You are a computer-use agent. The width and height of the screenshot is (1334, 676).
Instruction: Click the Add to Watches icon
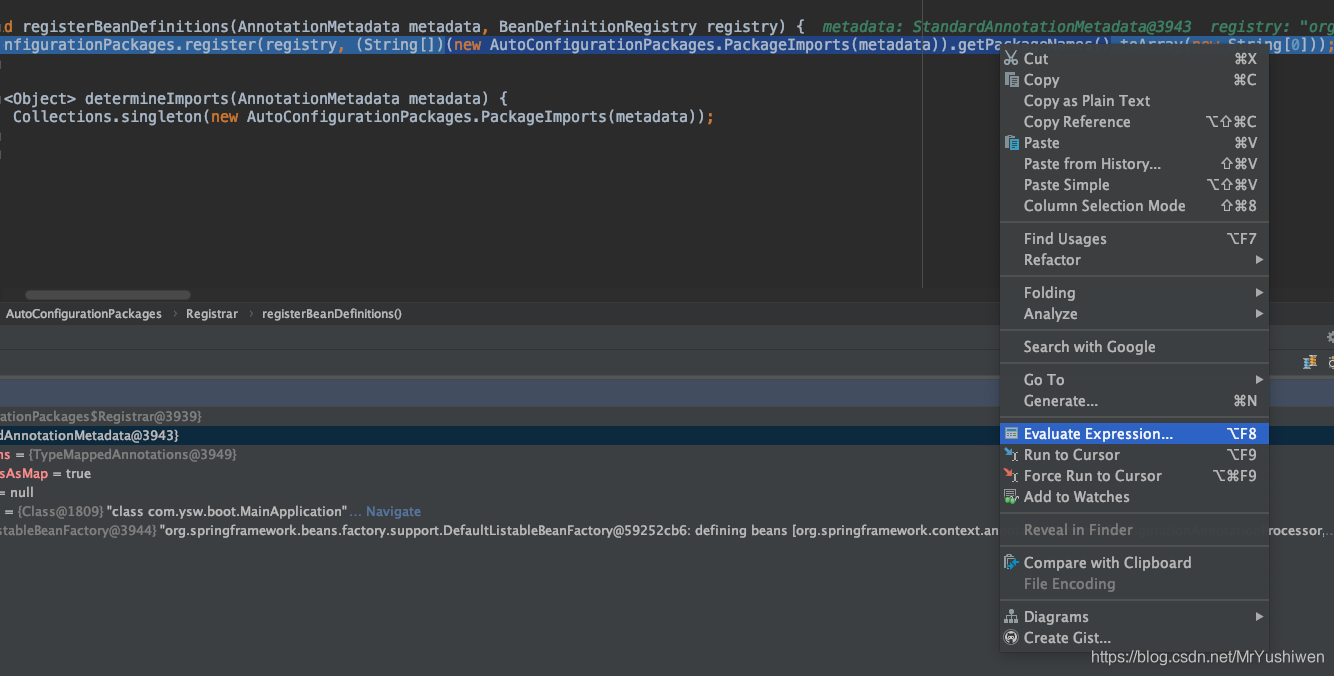(1011, 497)
